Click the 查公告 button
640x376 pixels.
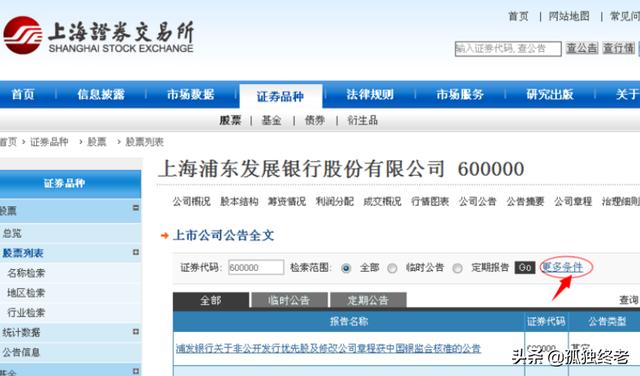click(x=582, y=48)
